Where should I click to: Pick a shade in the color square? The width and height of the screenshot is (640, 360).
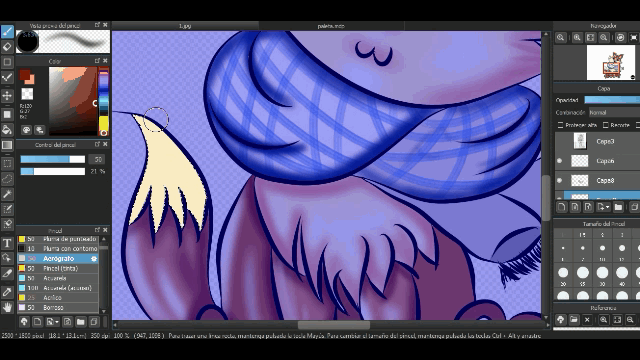(x=73, y=101)
